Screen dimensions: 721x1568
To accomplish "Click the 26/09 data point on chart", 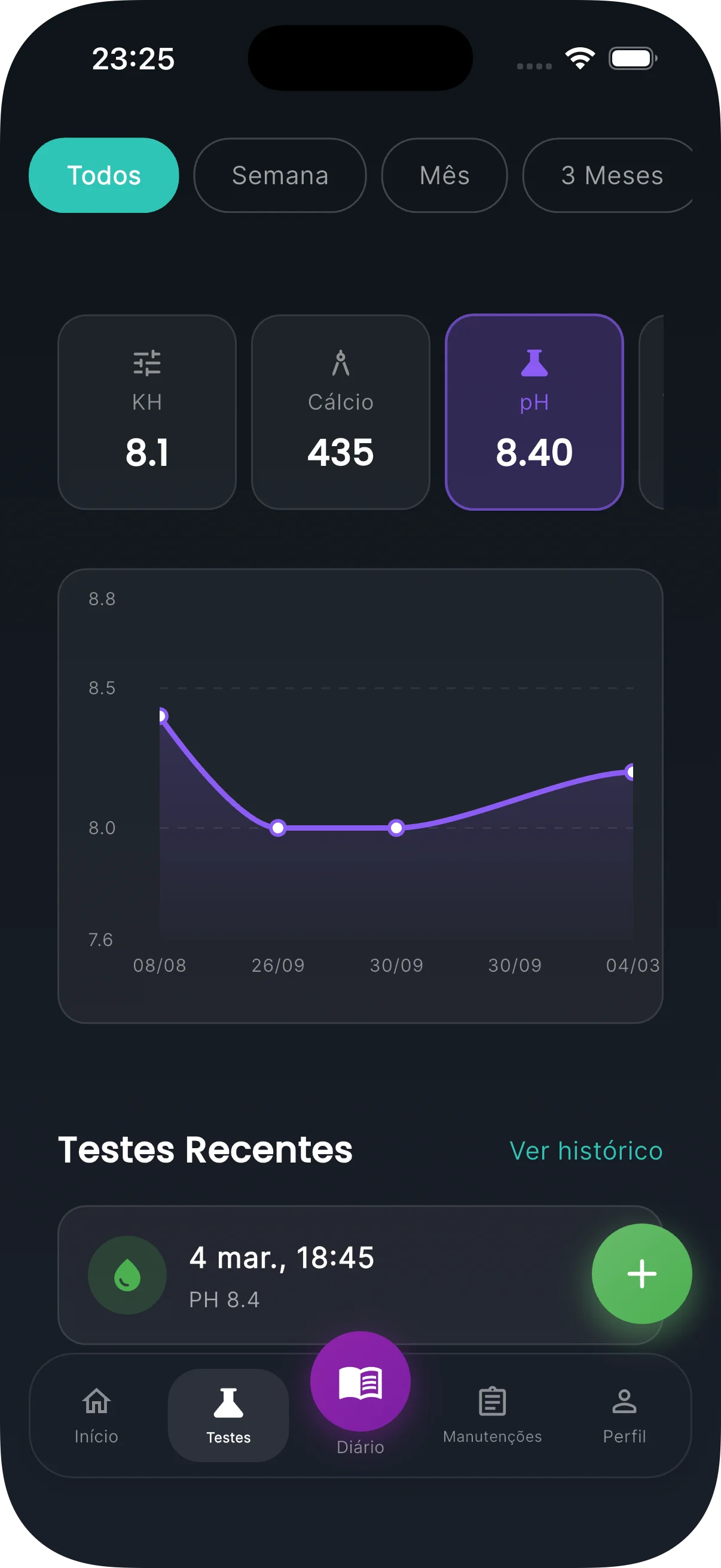I will coord(278,828).
